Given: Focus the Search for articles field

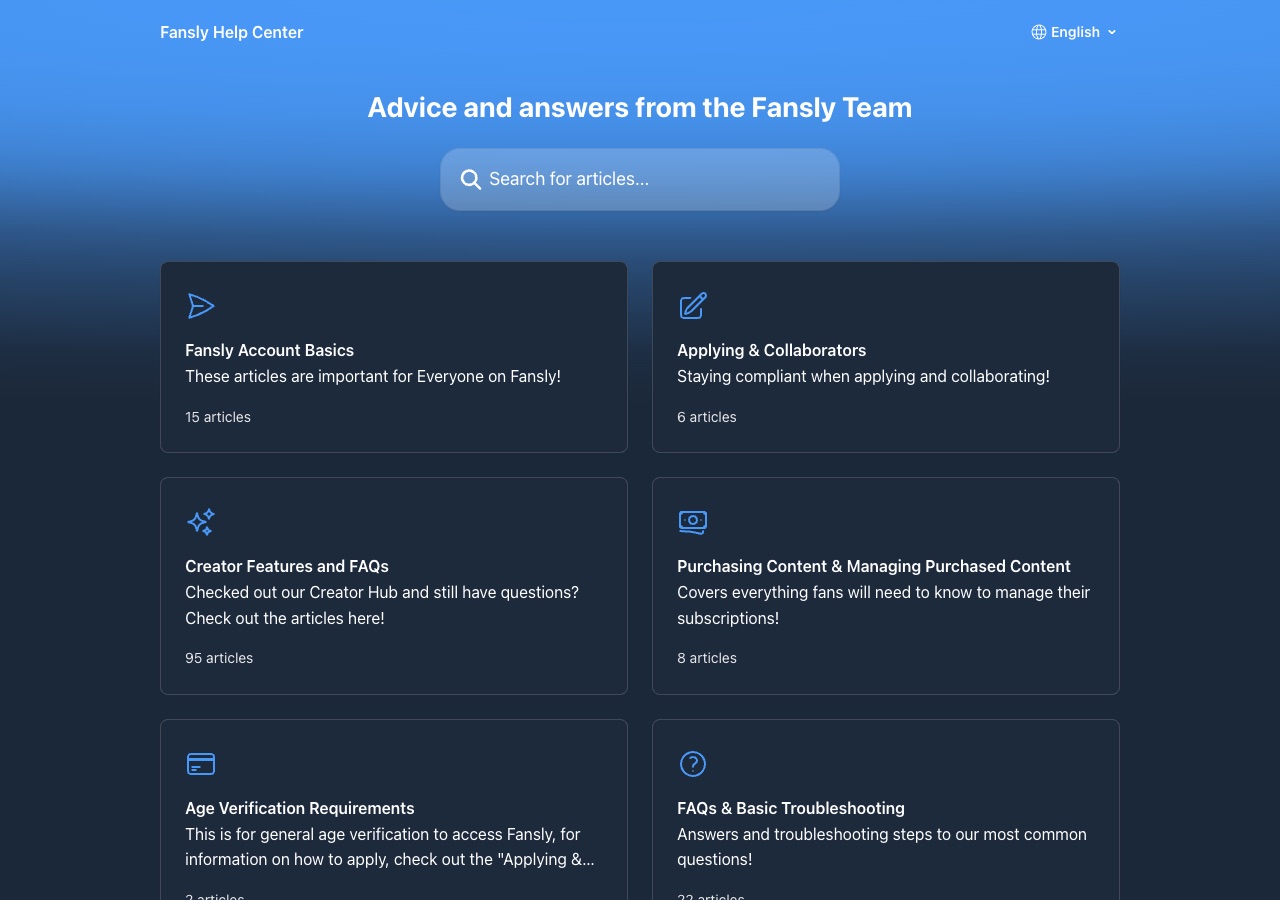Looking at the screenshot, I should pyautogui.click(x=640, y=180).
